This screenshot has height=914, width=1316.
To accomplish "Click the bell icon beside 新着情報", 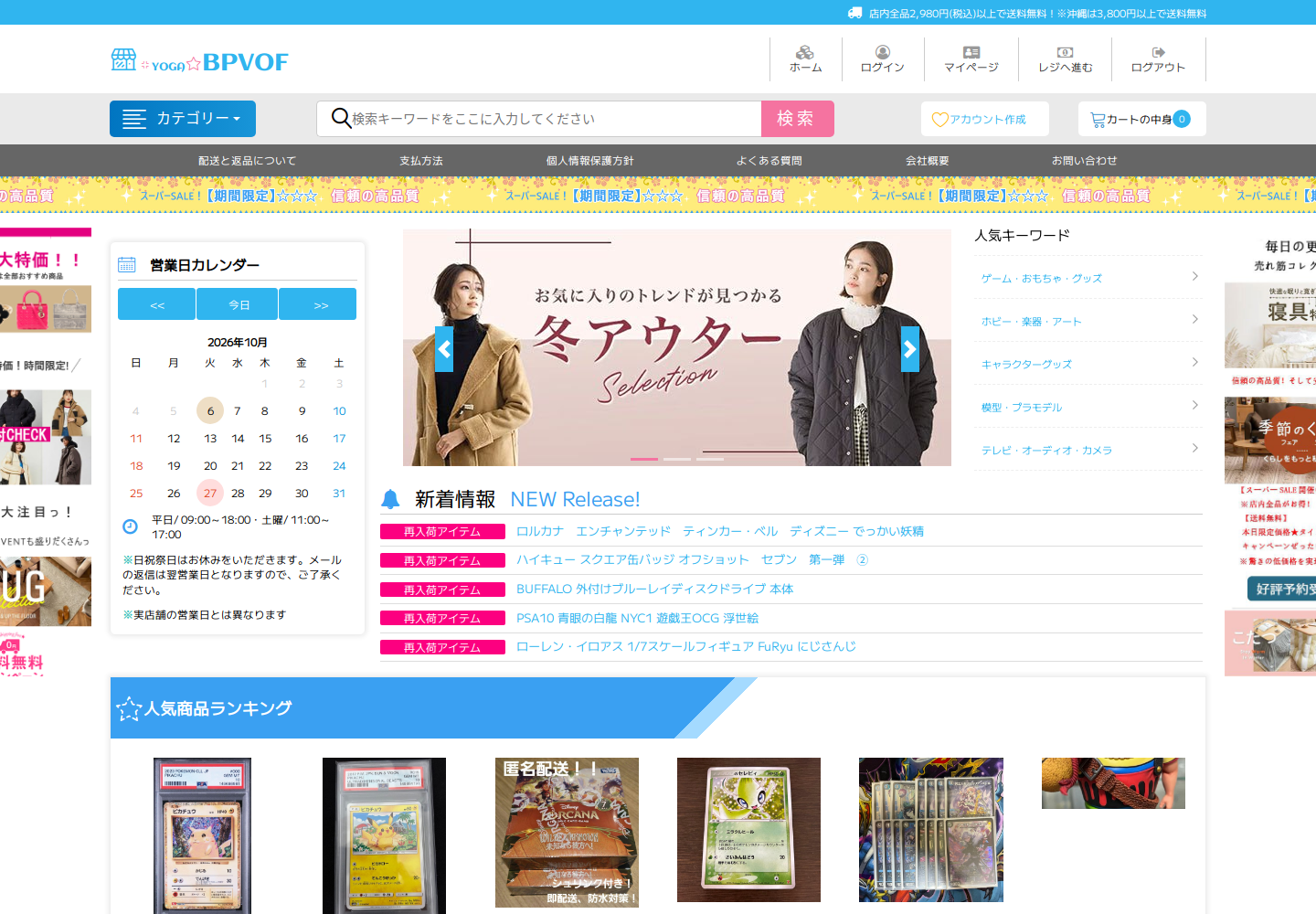I will tap(390, 499).
